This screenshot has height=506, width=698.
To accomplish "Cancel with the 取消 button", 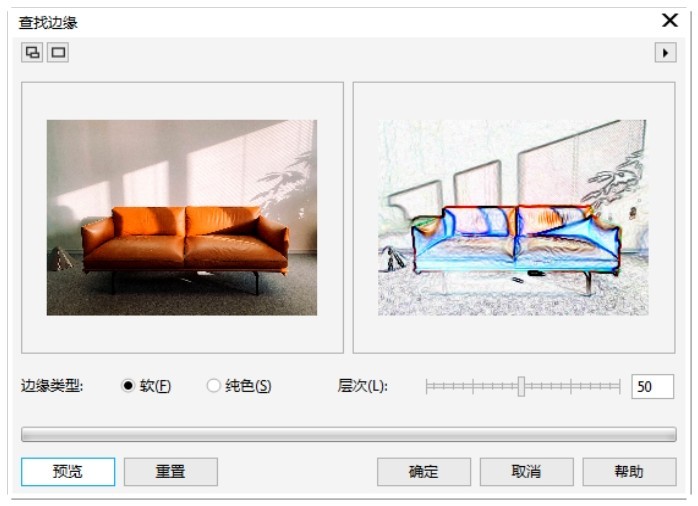I will pos(527,471).
